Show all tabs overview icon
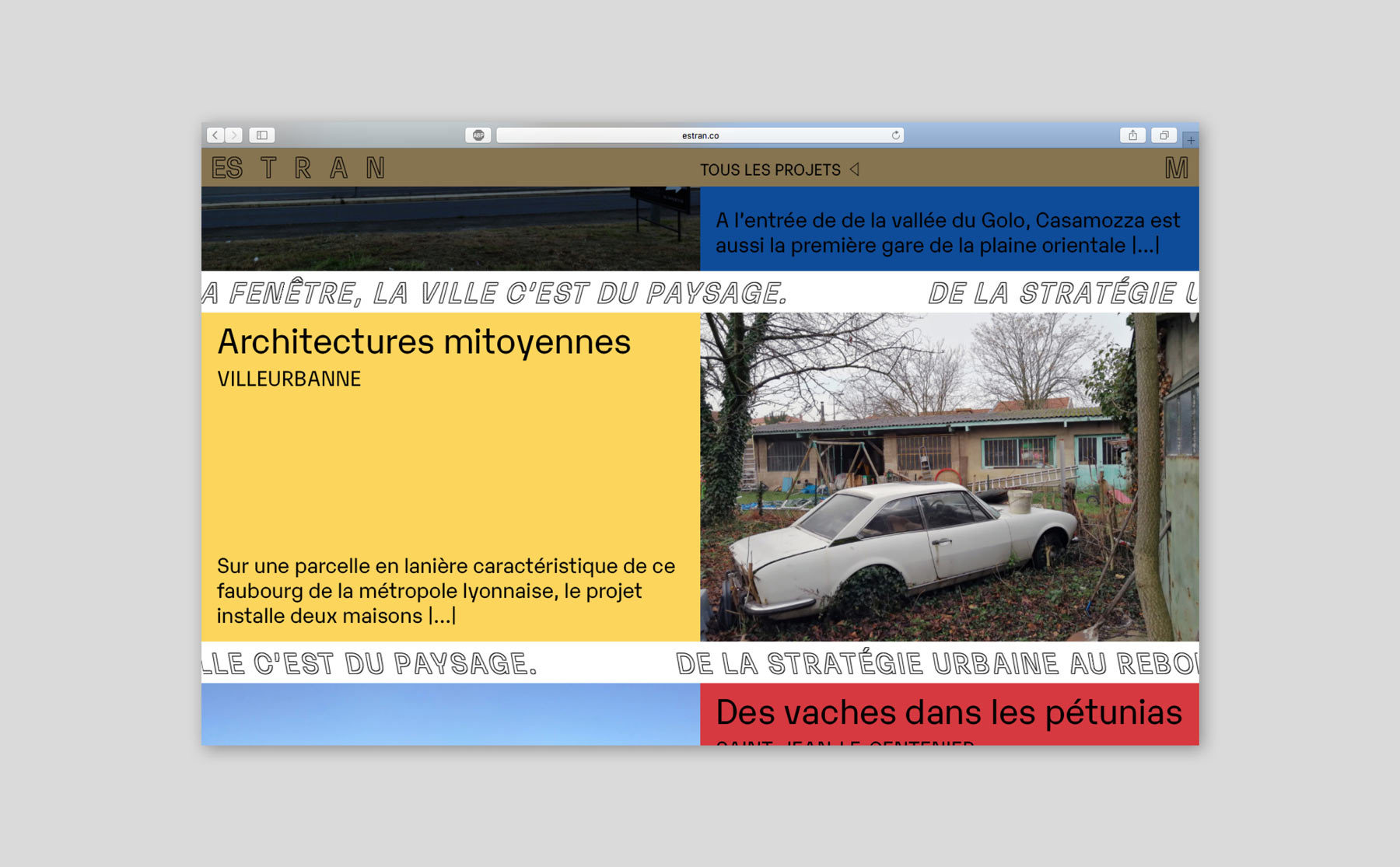 [1164, 135]
